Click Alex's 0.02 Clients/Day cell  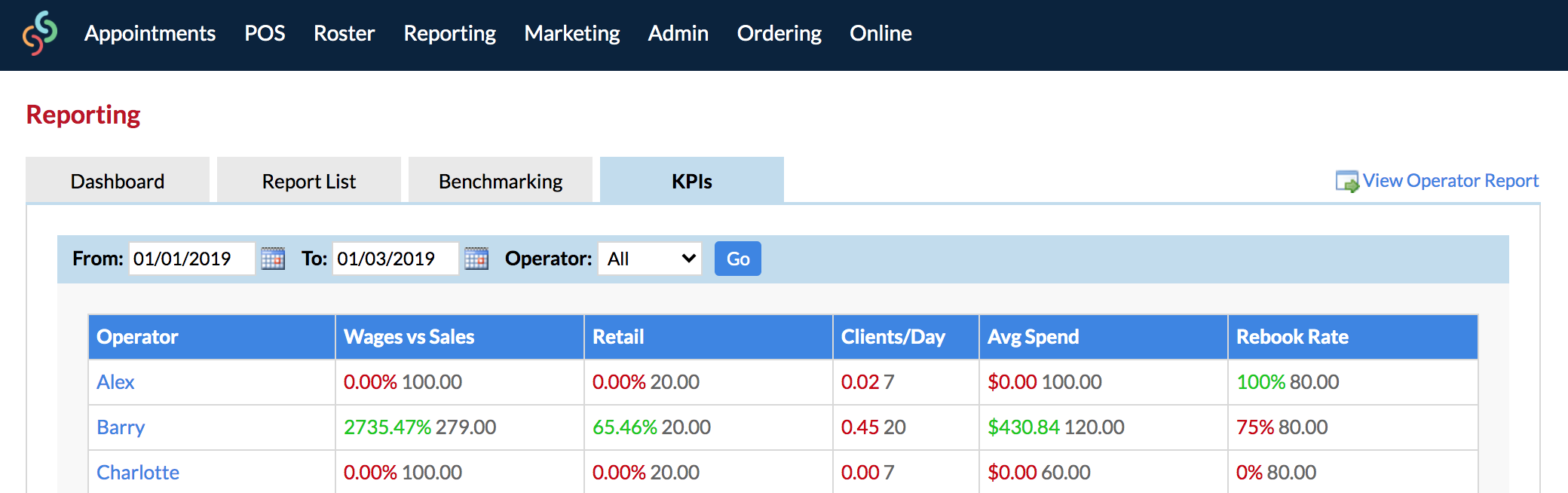(x=906, y=382)
